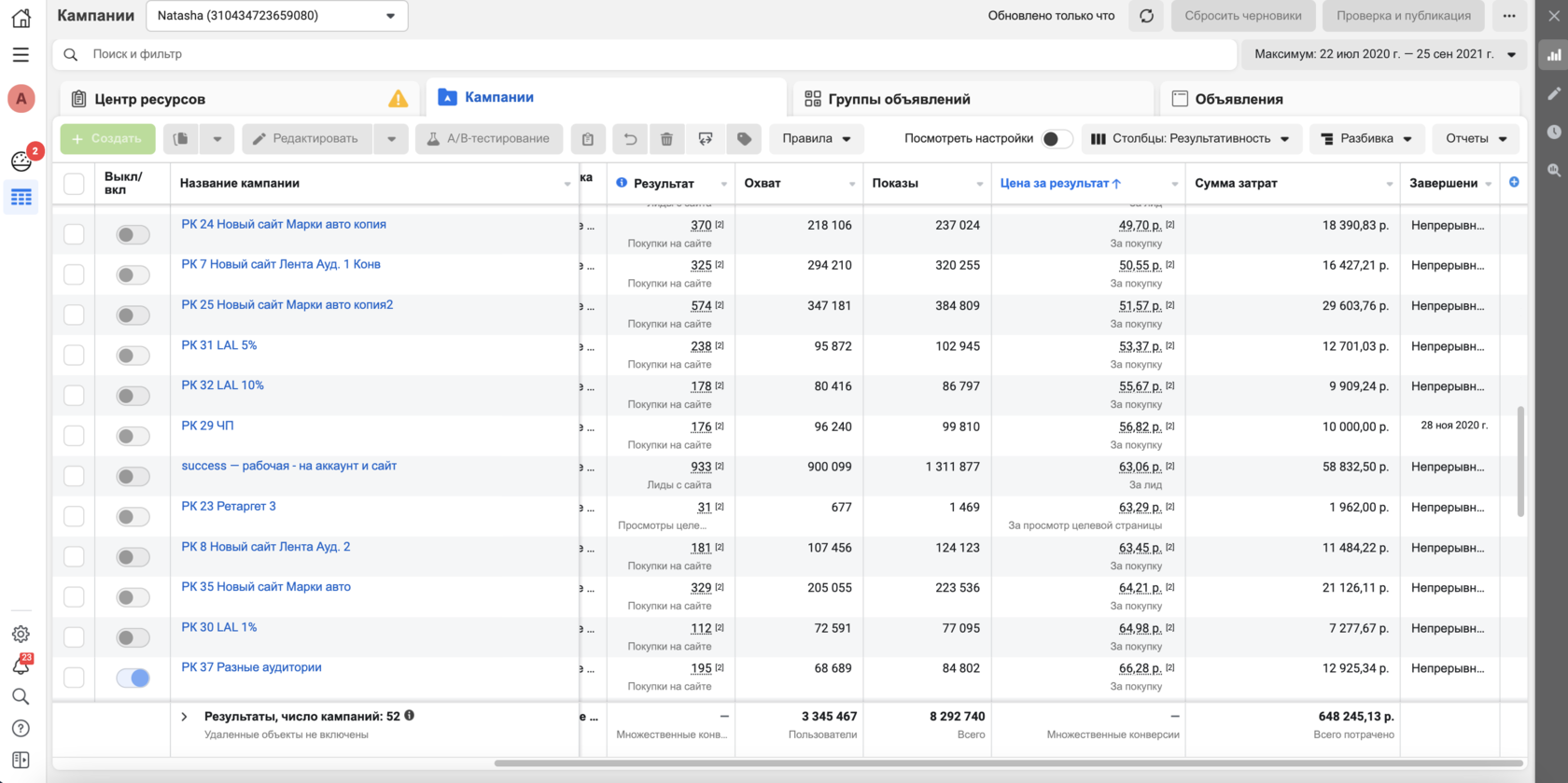Switch to the Кампании tab
1568x783 pixels.
607,97
